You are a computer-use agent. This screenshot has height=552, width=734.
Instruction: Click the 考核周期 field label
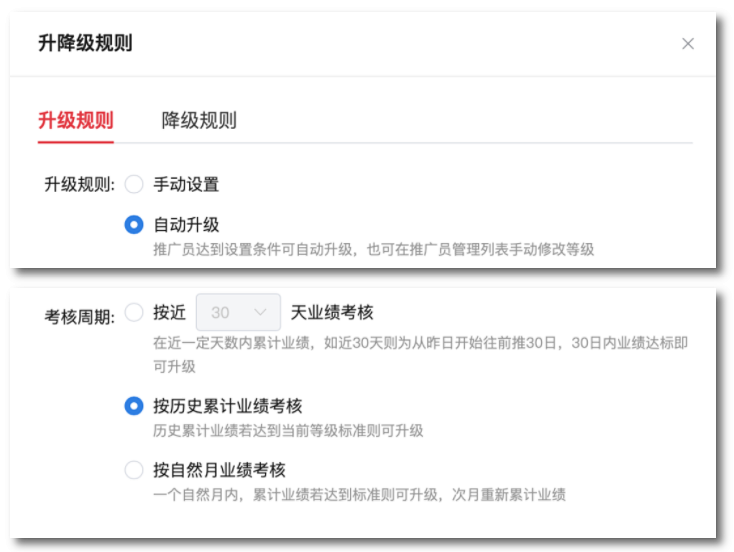click(x=80, y=317)
